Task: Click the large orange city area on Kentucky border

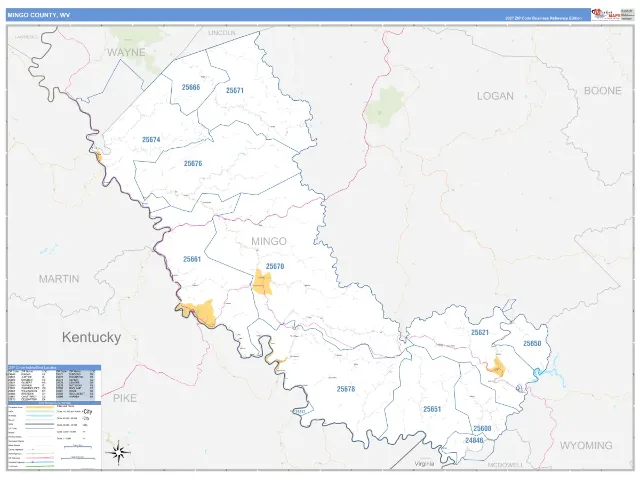Action: [x=202, y=313]
